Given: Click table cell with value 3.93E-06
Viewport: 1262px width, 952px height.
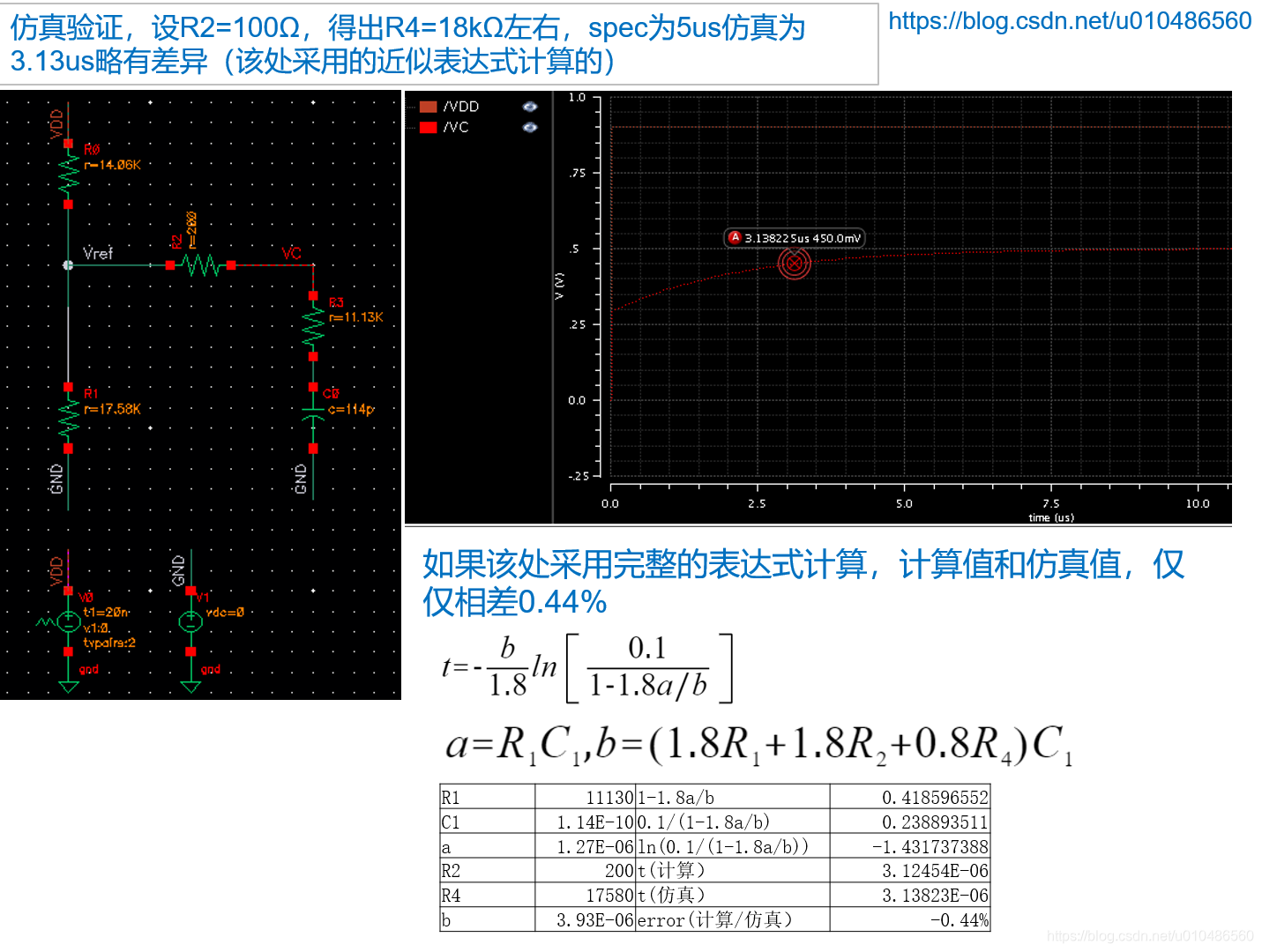Looking at the screenshot, I should click(x=586, y=919).
